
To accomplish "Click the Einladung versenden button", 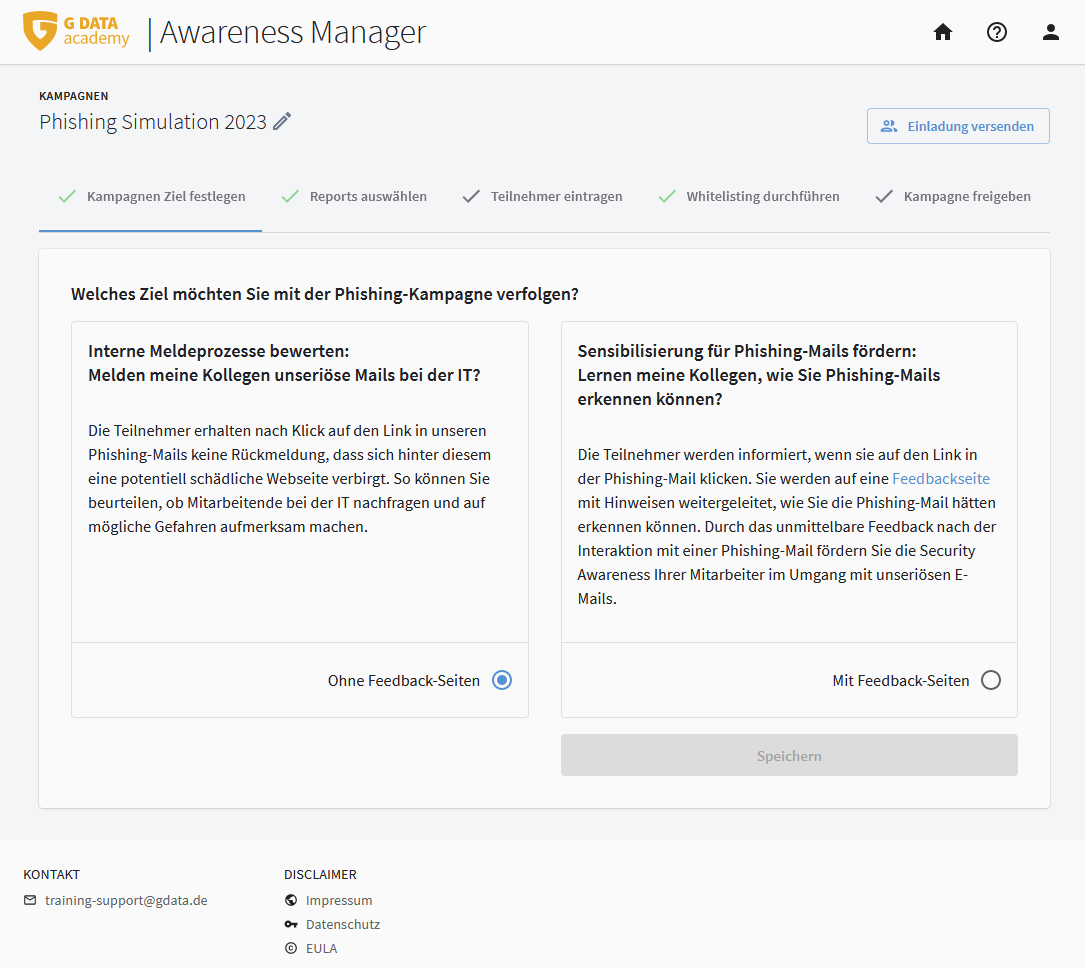I will click(x=957, y=126).
